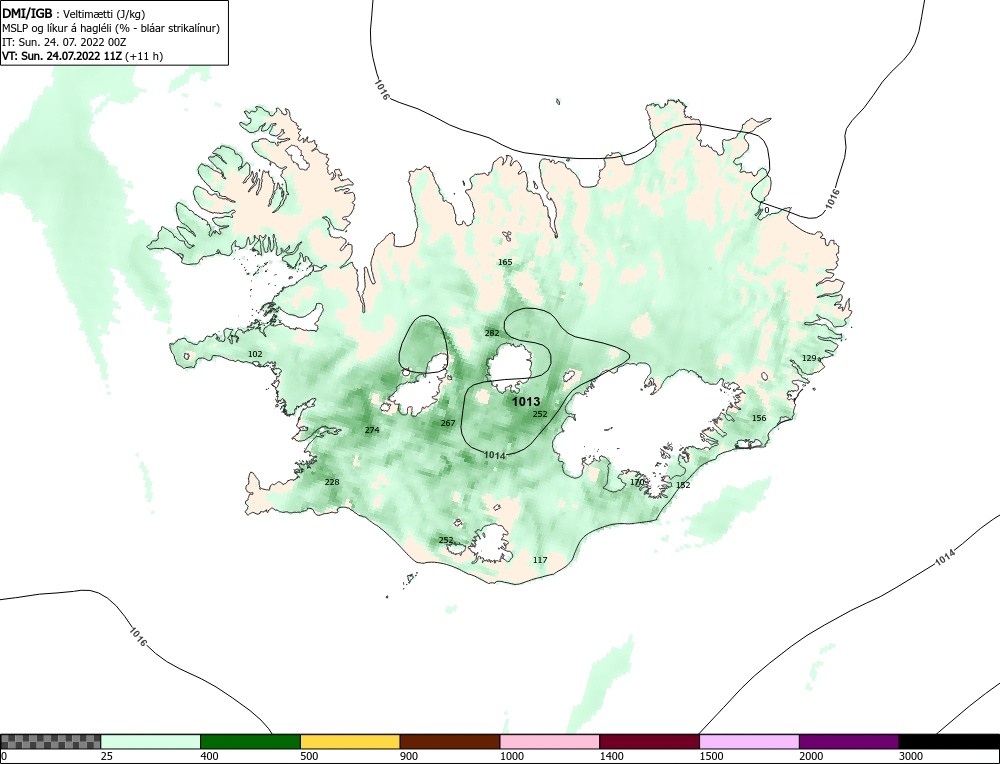Image resolution: width=1000 pixels, height=764 pixels.
Task: Click the yellow 500–900 legend swatch
Action: 350,742
